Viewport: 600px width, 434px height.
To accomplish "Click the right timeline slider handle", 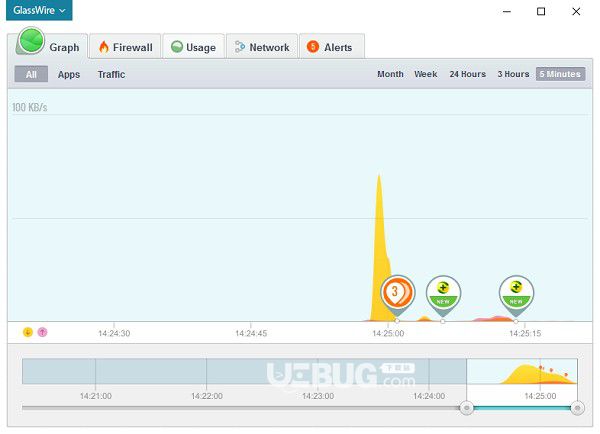I will point(577,408).
